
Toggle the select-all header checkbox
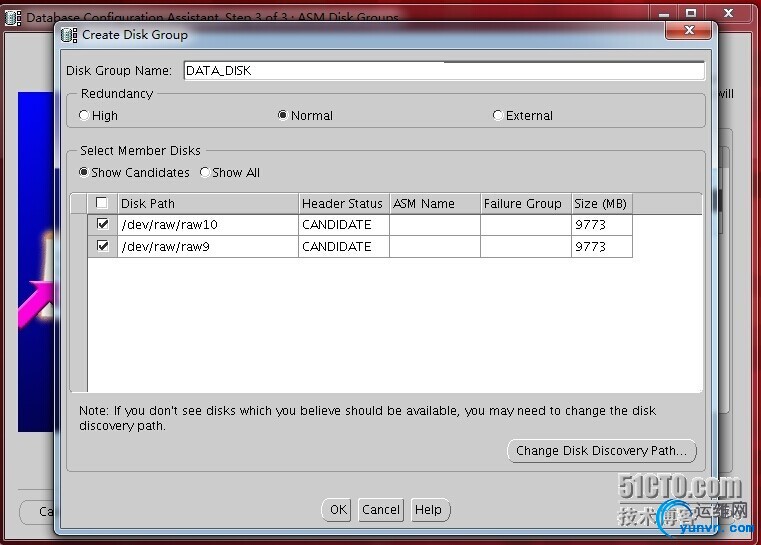click(x=101, y=202)
